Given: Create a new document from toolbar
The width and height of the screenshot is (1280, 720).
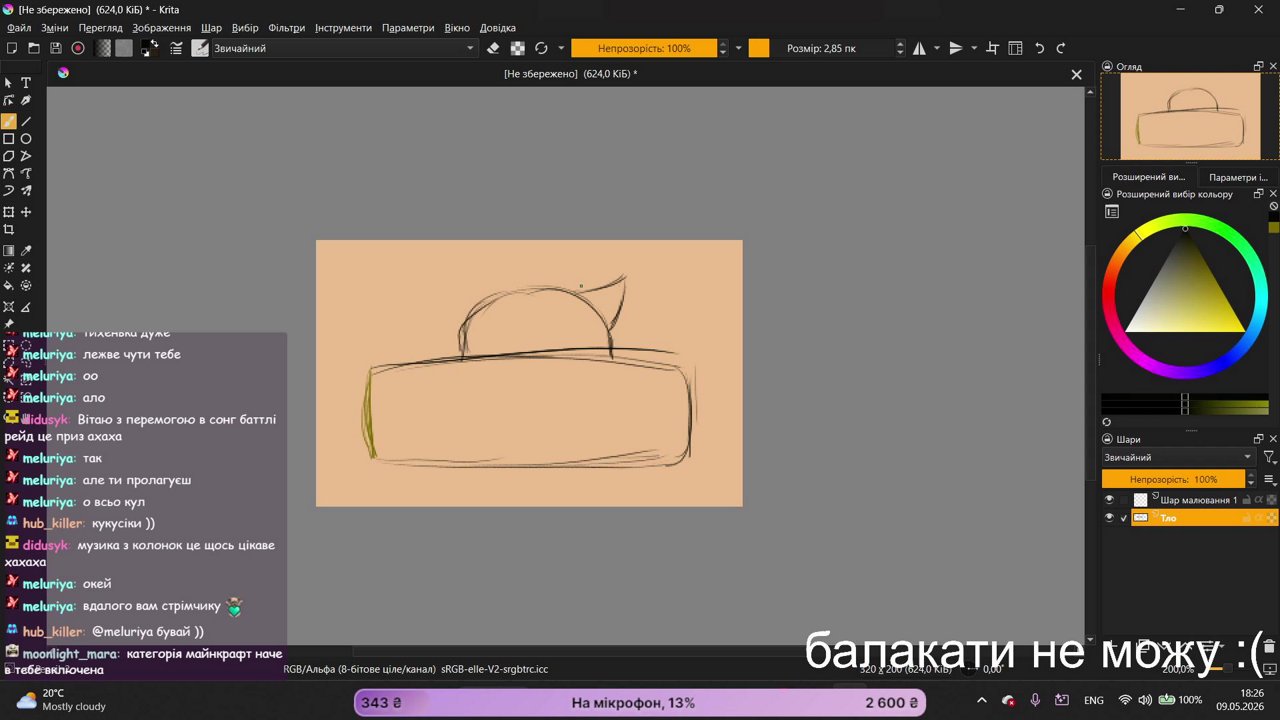Looking at the screenshot, I should click(12, 48).
